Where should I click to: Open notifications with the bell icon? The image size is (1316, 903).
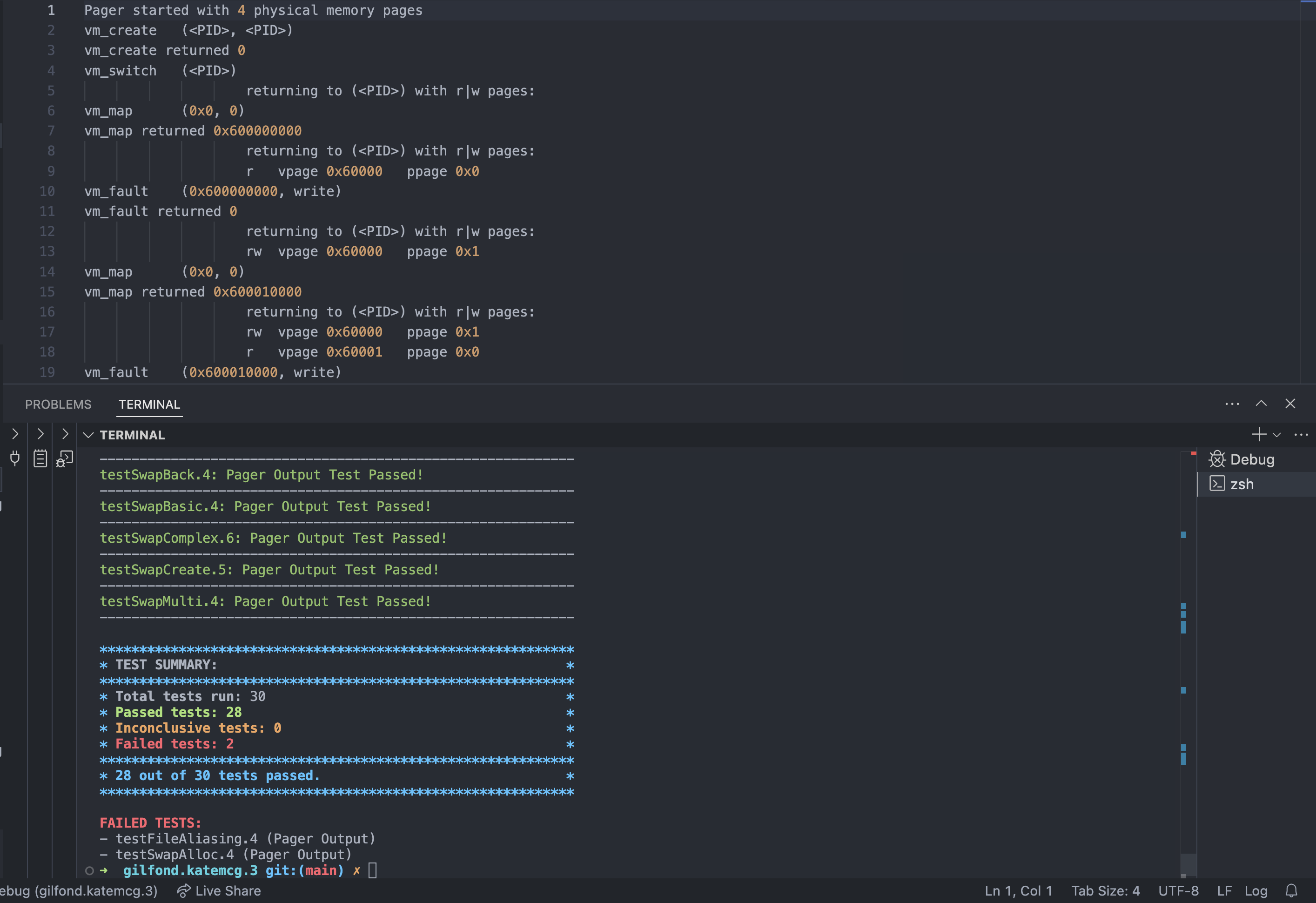(x=1291, y=890)
